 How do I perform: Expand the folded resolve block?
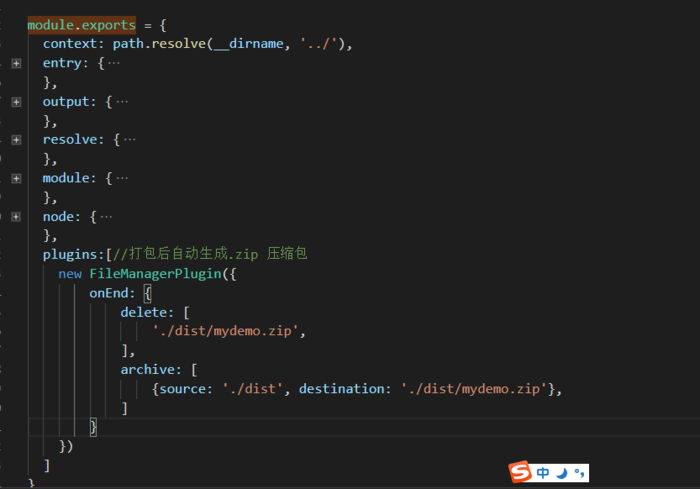[16, 140]
